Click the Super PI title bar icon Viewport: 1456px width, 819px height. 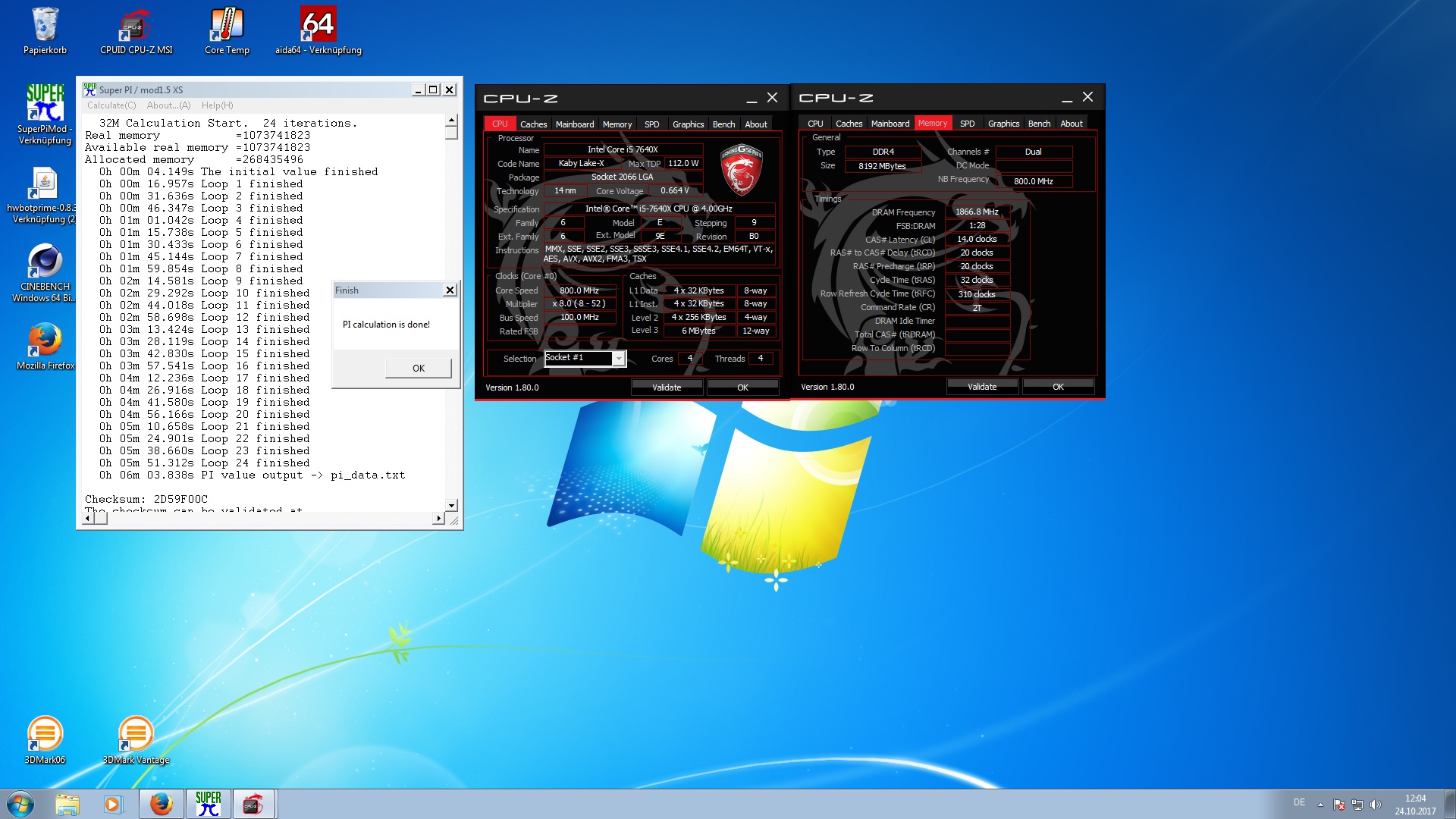coord(90,89)
